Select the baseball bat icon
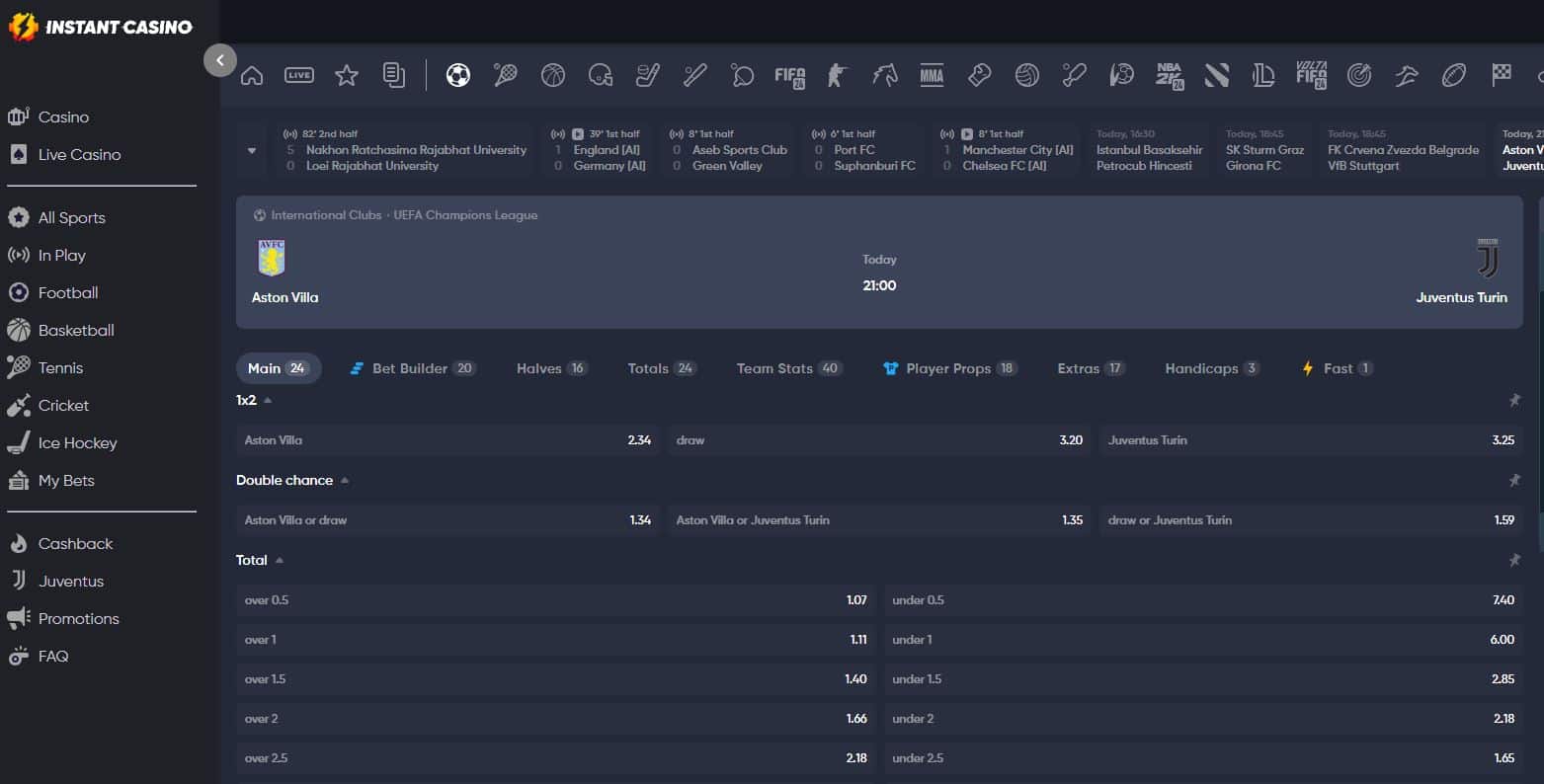 tap(695, 75)
